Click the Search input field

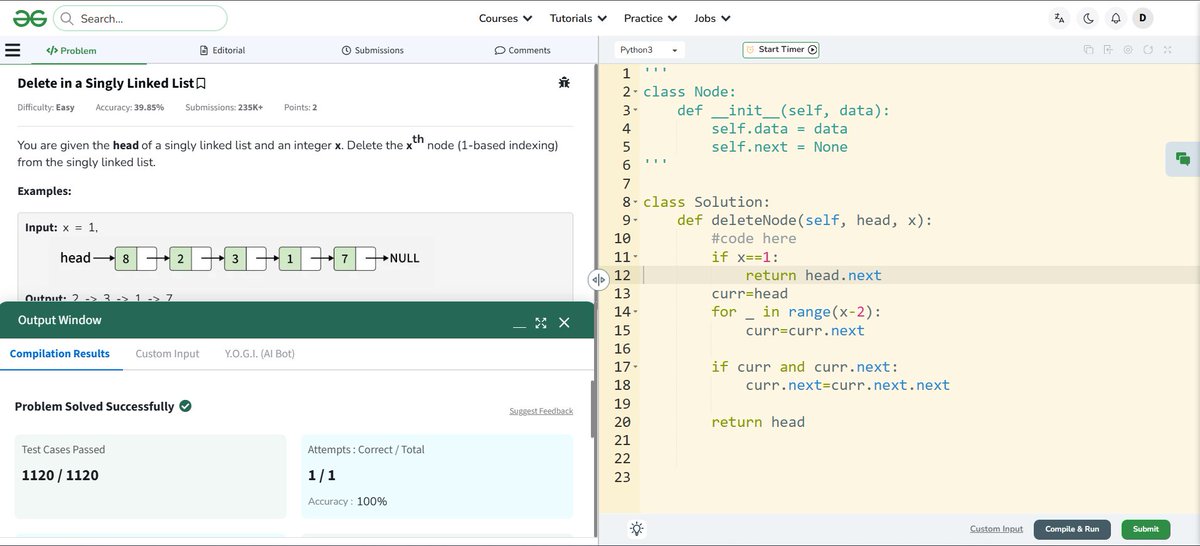(140, 18)
